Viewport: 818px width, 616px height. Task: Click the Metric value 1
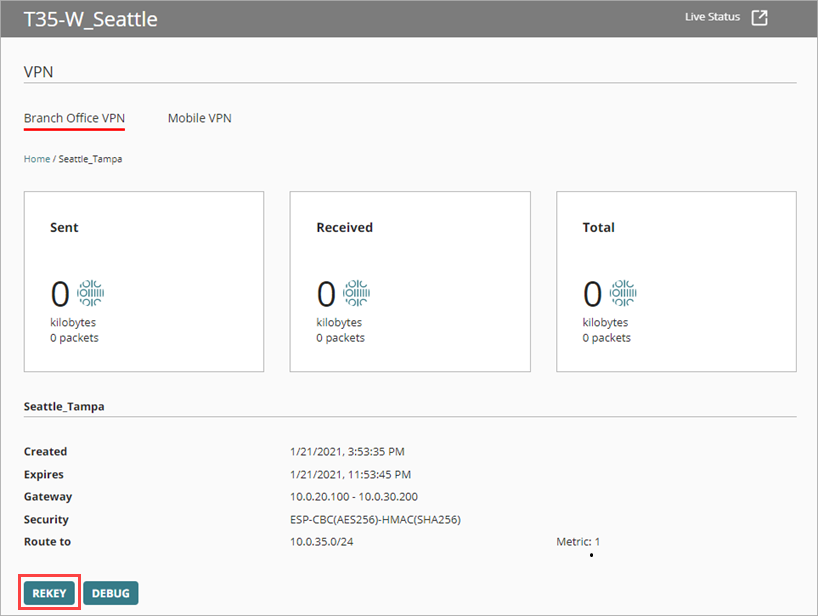click(x=597, y=542)
